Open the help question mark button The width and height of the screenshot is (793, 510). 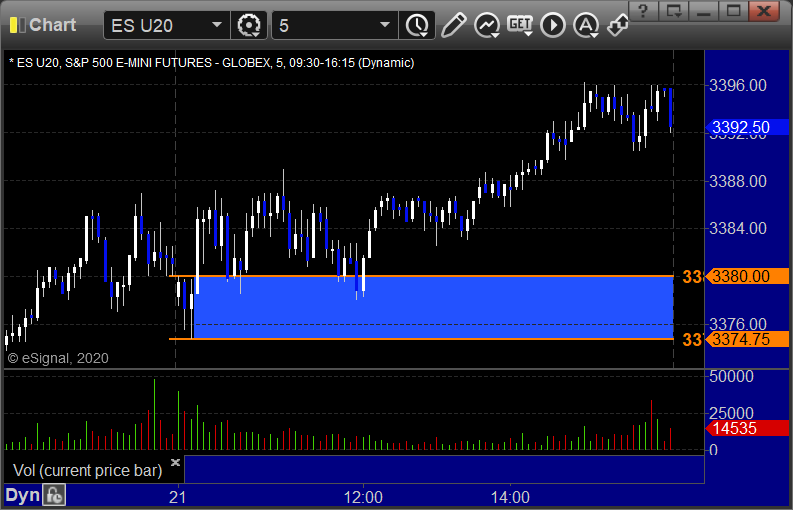(x=643, y=10)
